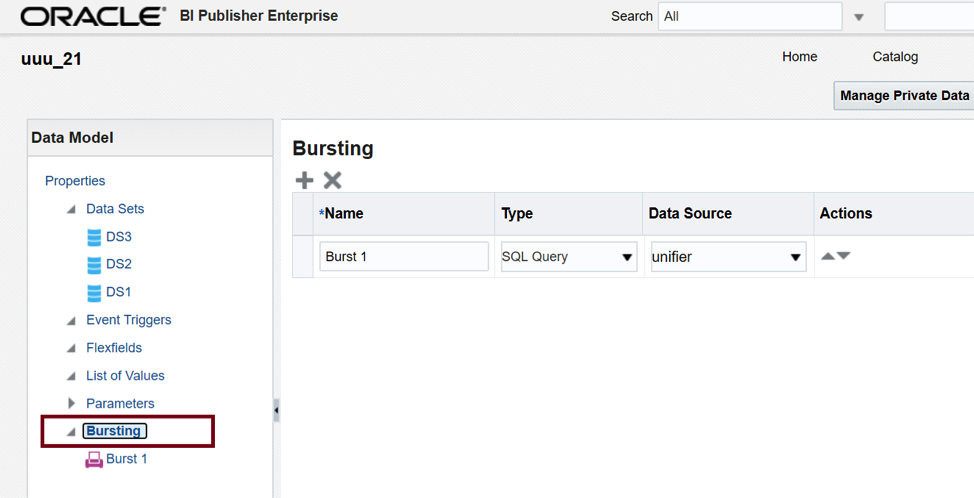The width and height of the screenshot is (974, 498).
Task: Click the Name column header
Action: [404, 214]
